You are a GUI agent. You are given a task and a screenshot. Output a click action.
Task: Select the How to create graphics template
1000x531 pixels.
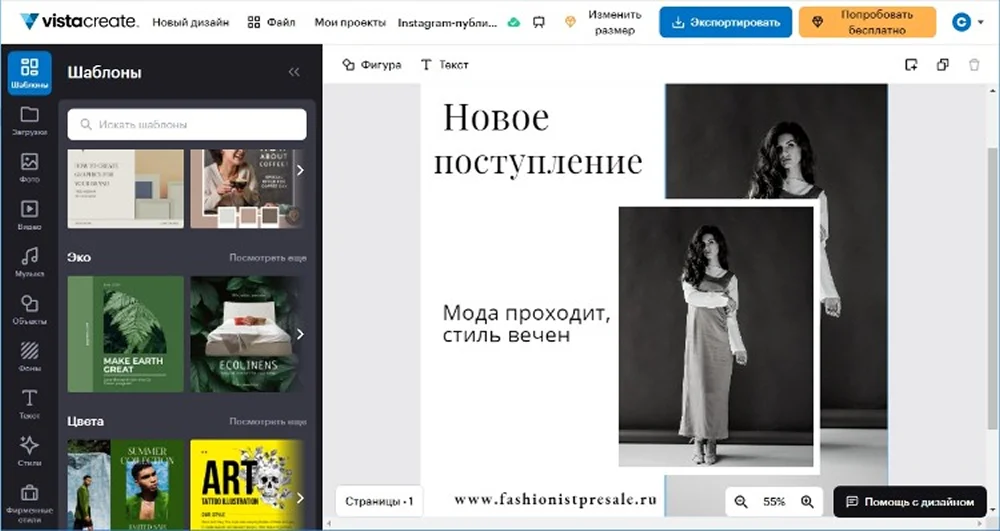126,189
